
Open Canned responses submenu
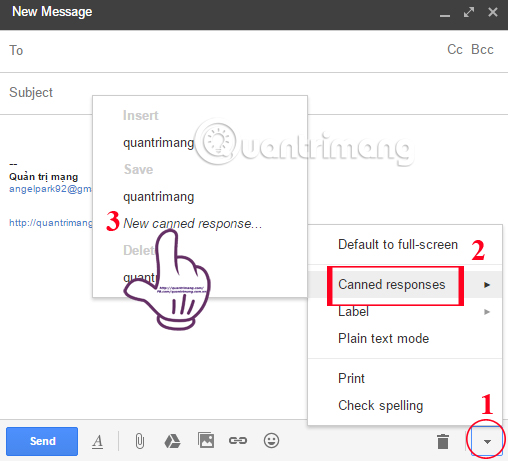(x=405, y=285)
